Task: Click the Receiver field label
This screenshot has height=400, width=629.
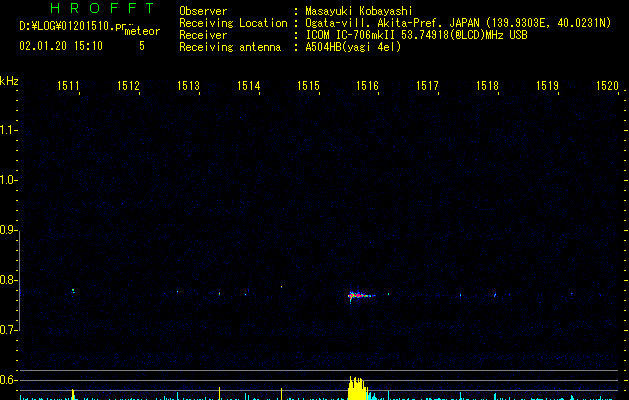Action: (203, 35)
